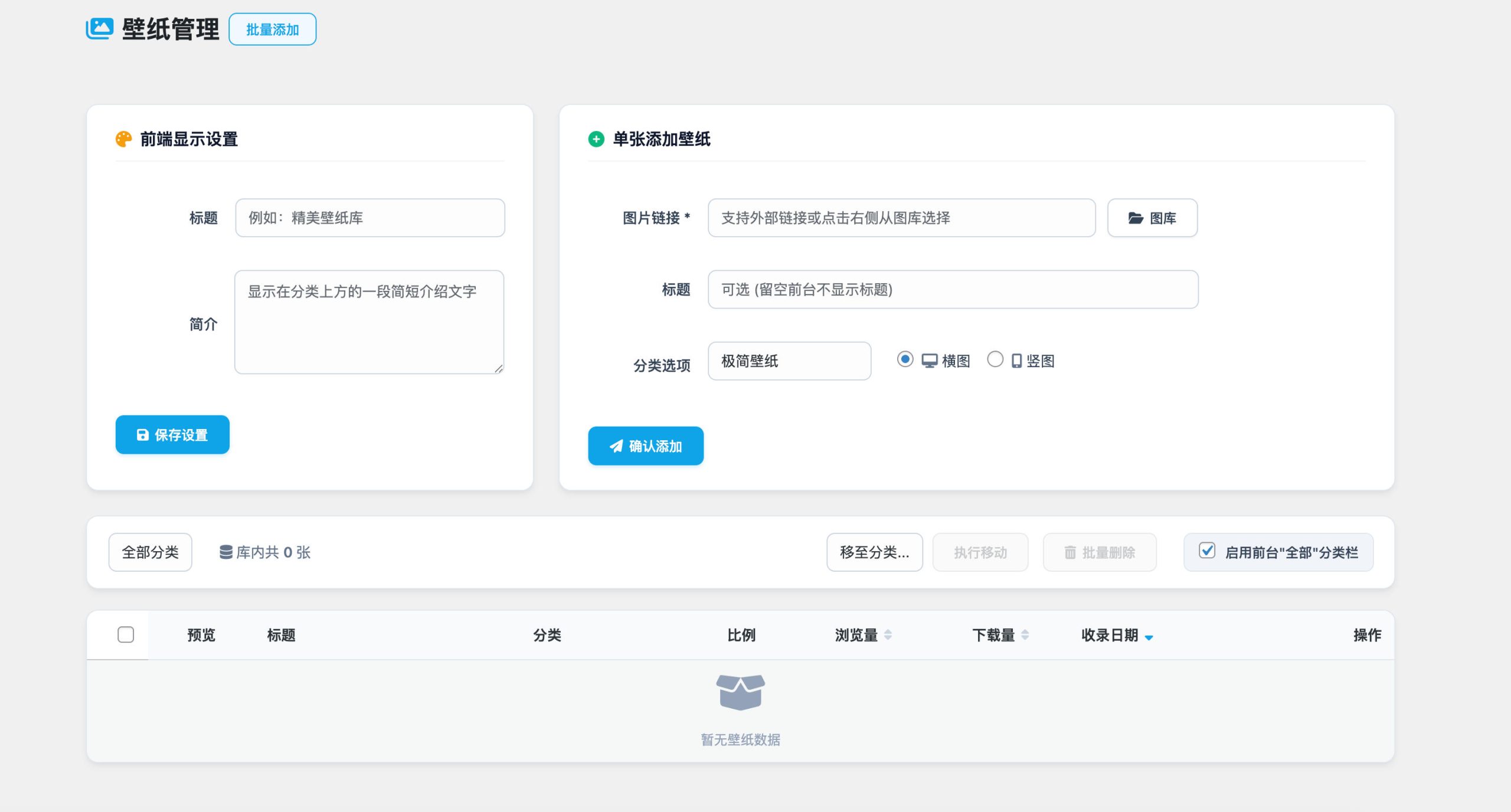Viewport: 1511px width, 812px height.
Task: Click the 执行移动 button
Action: click(980, 552)
